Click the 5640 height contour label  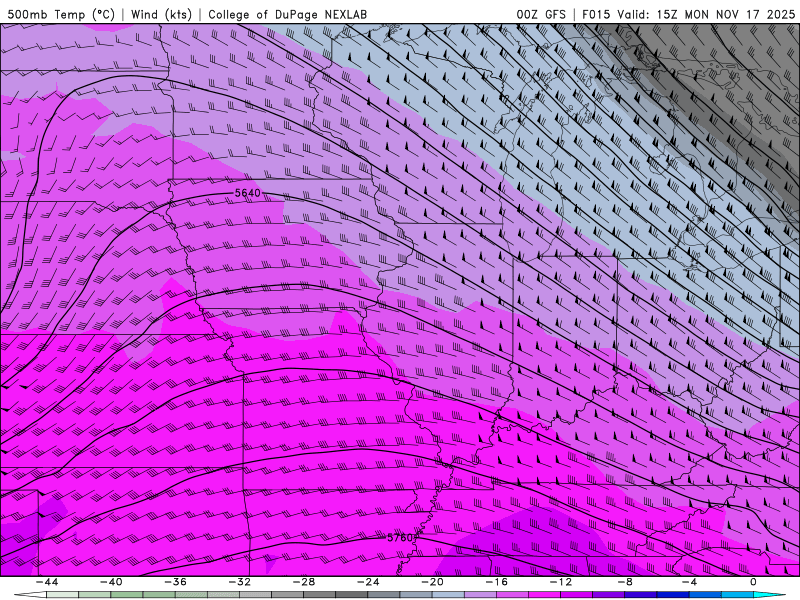coord(247,193)
